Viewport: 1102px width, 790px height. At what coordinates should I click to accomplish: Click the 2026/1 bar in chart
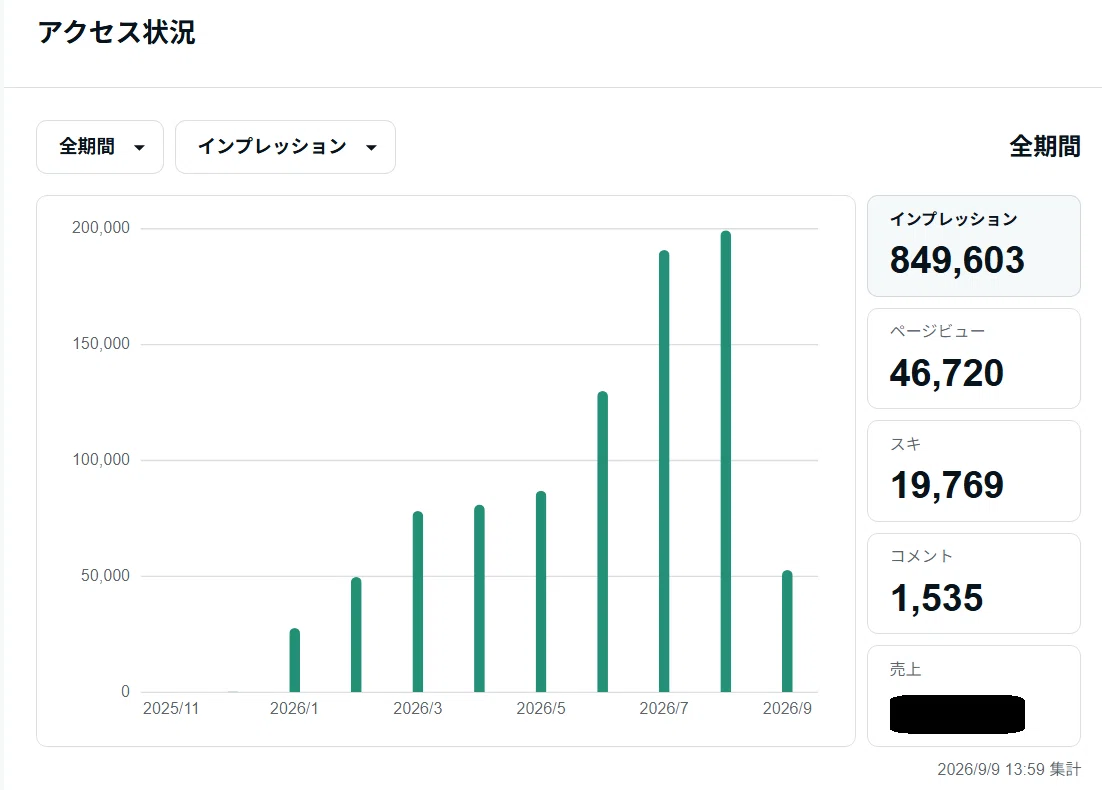coord(294,660)
